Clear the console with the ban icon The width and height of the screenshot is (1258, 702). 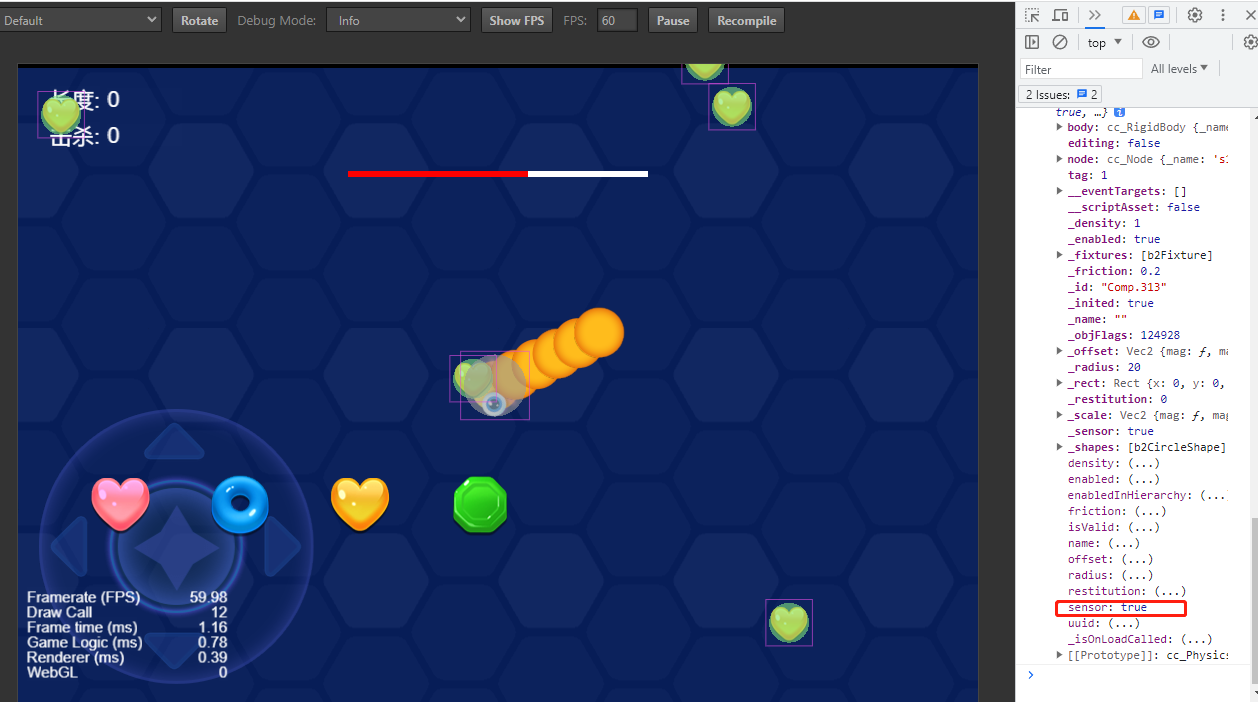[x=1060, y=42]
